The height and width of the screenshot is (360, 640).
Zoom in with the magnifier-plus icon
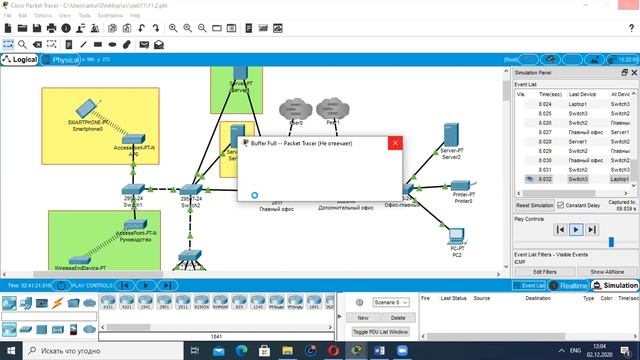pos(173,28)
